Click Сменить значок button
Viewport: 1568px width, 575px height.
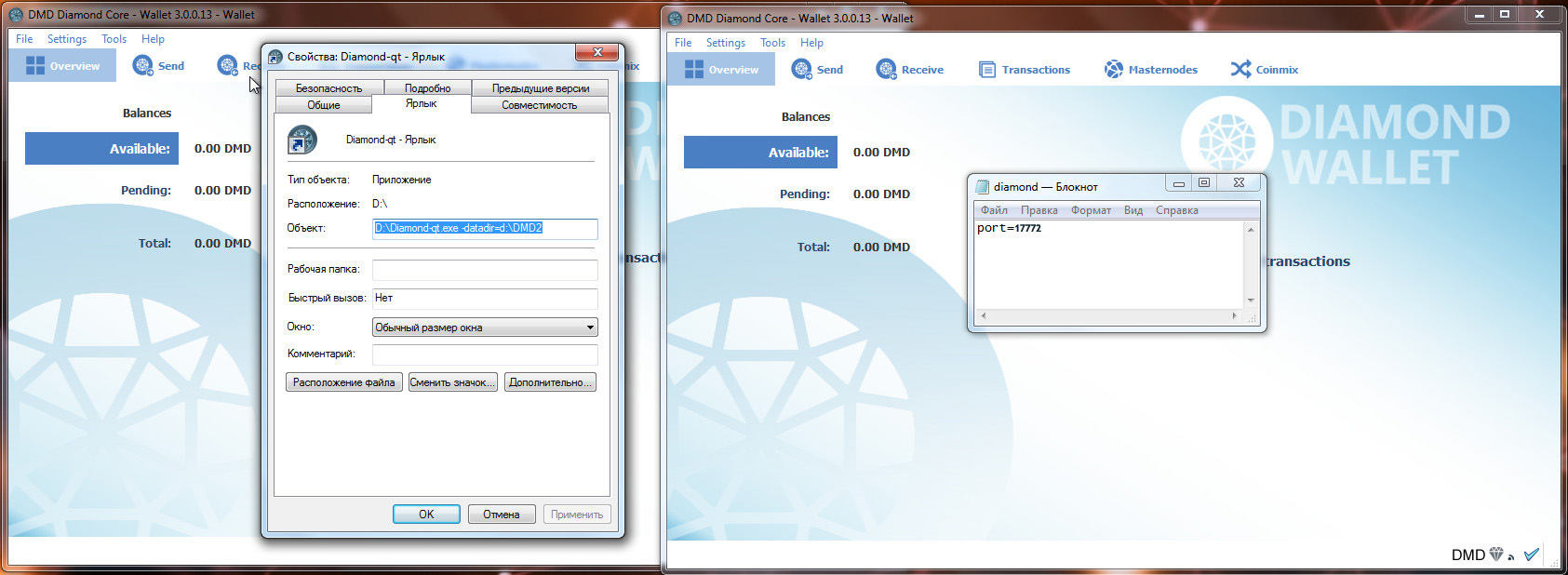[452, 382]
